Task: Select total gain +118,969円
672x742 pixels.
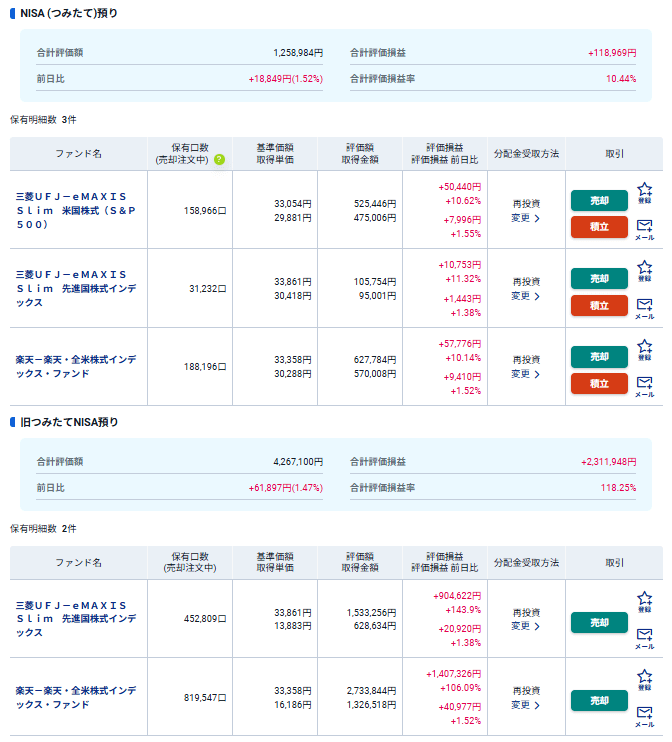Action: tap(612, 53)
